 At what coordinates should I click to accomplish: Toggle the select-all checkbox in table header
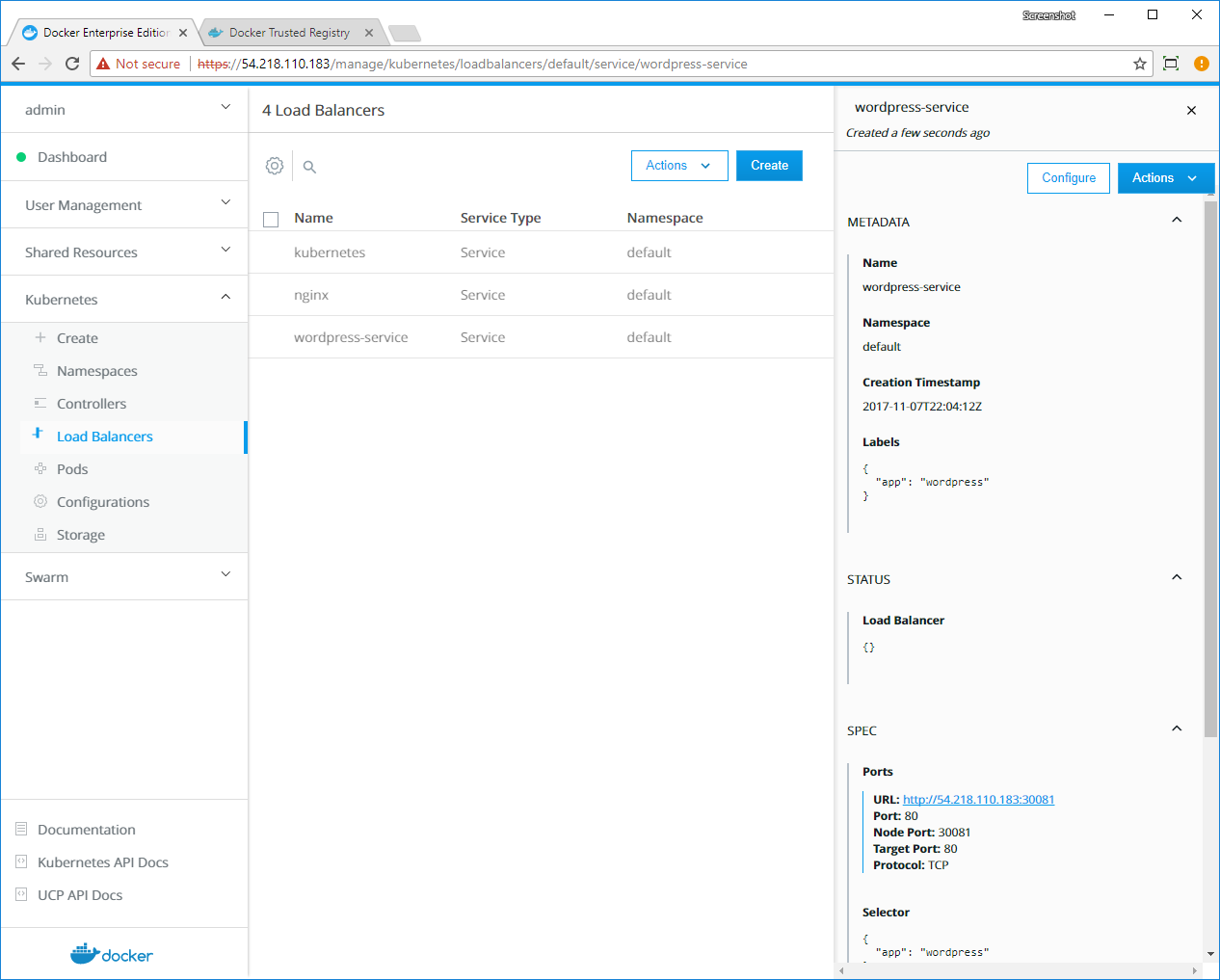point(271,219)
